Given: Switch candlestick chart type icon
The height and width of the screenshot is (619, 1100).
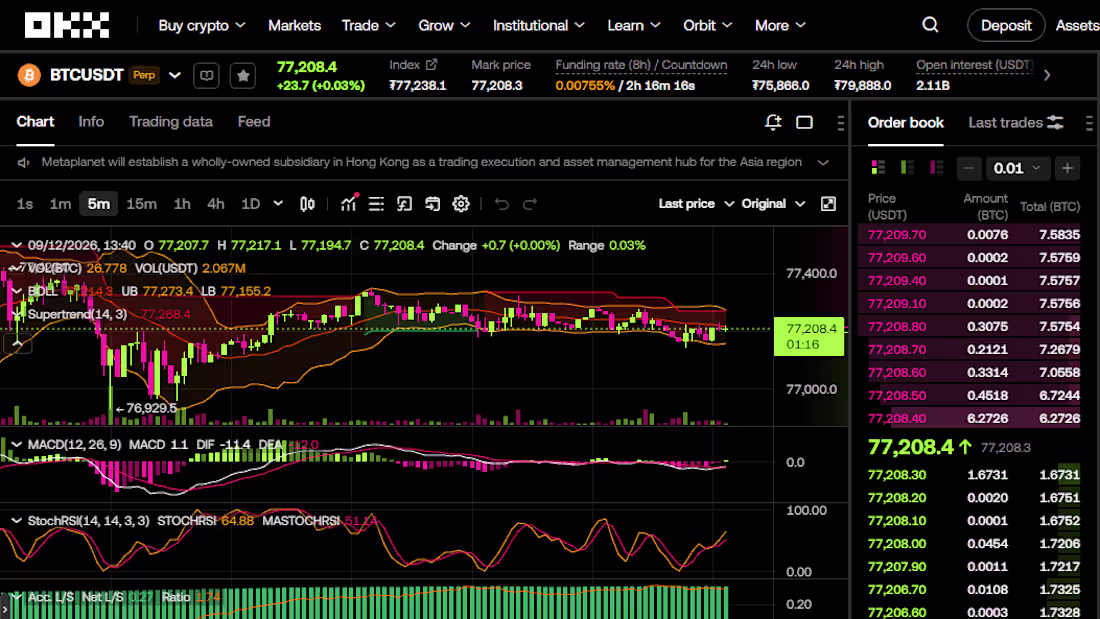Looking at the screenshot, I should [x=307, y=204].
